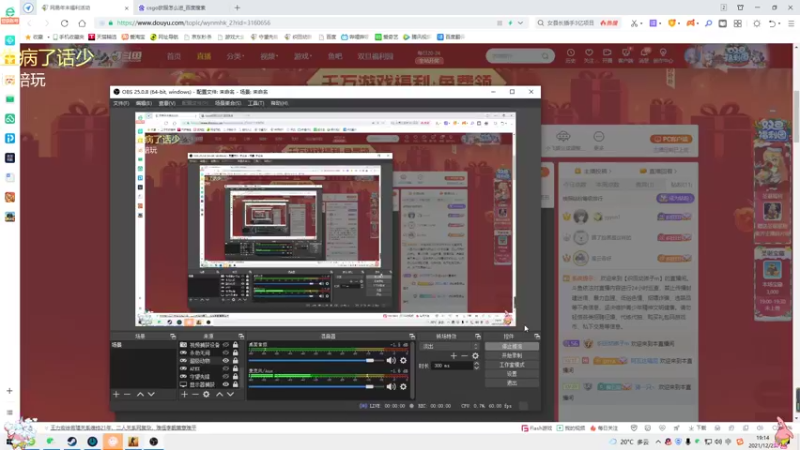The height and width of the screenshot is (450, 800).
Task: Expand Douyu 游戏 nav dropdown
Action: pos(303,56)
